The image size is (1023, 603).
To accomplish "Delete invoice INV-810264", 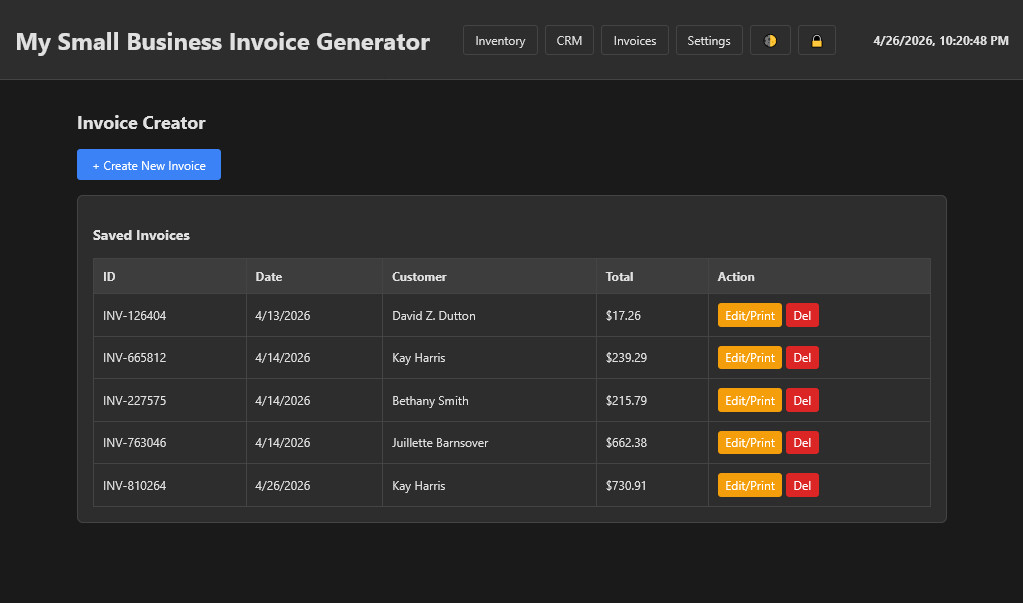I will [802, 486].
